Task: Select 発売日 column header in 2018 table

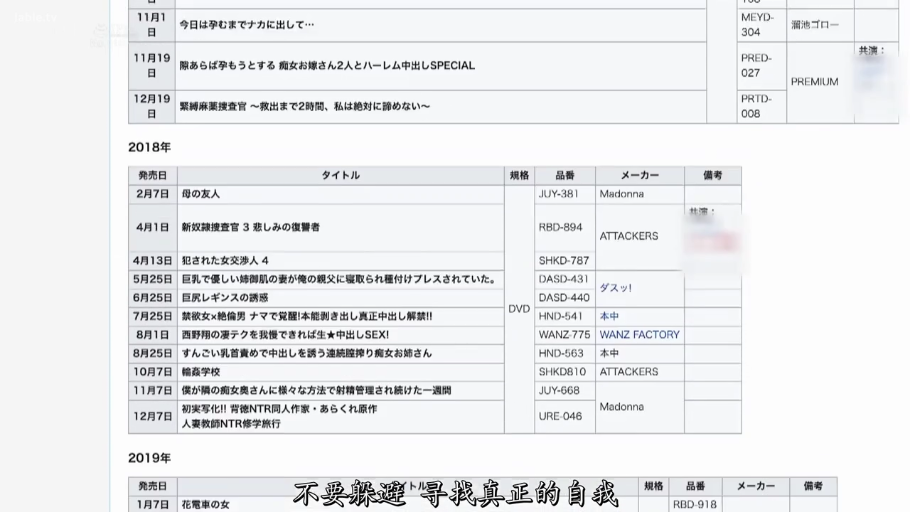Action: [153, 175]
